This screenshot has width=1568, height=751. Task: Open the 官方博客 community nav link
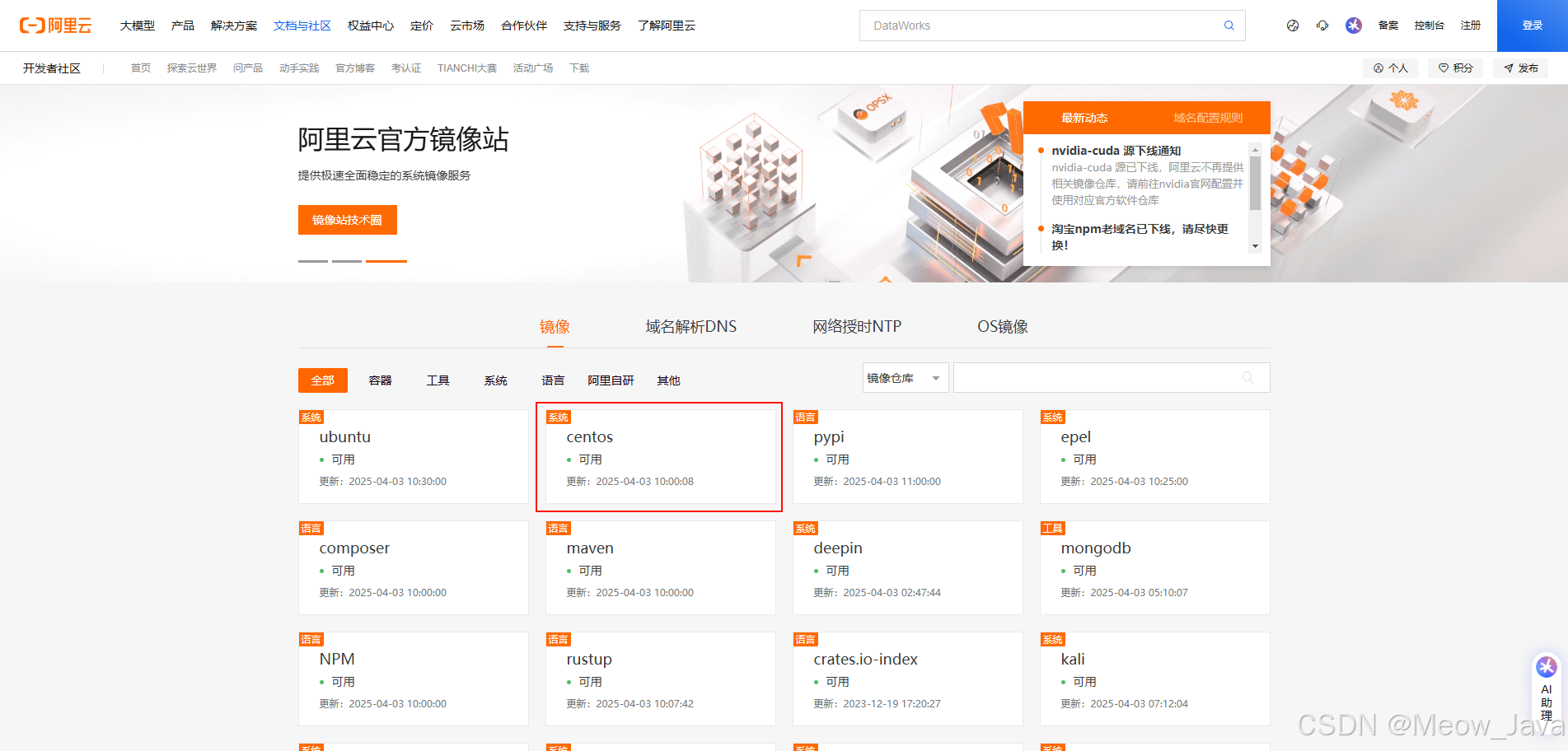point(355,68)
